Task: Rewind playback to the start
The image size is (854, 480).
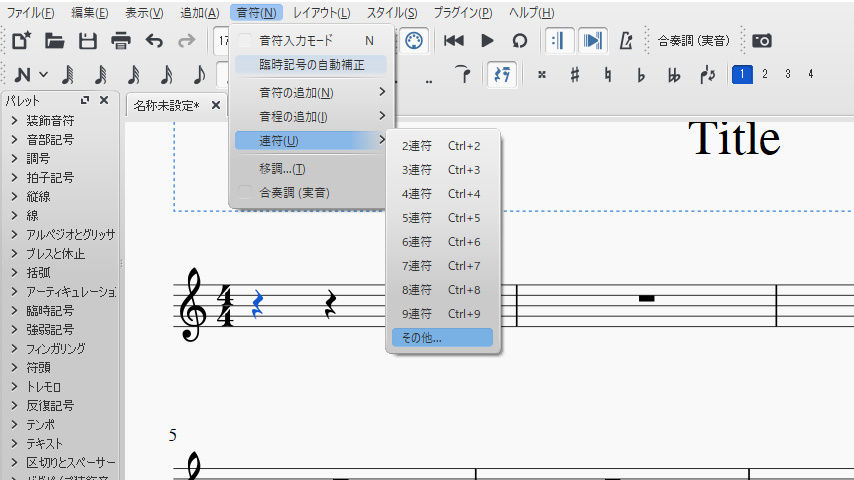Action: [x=453, y=41]
